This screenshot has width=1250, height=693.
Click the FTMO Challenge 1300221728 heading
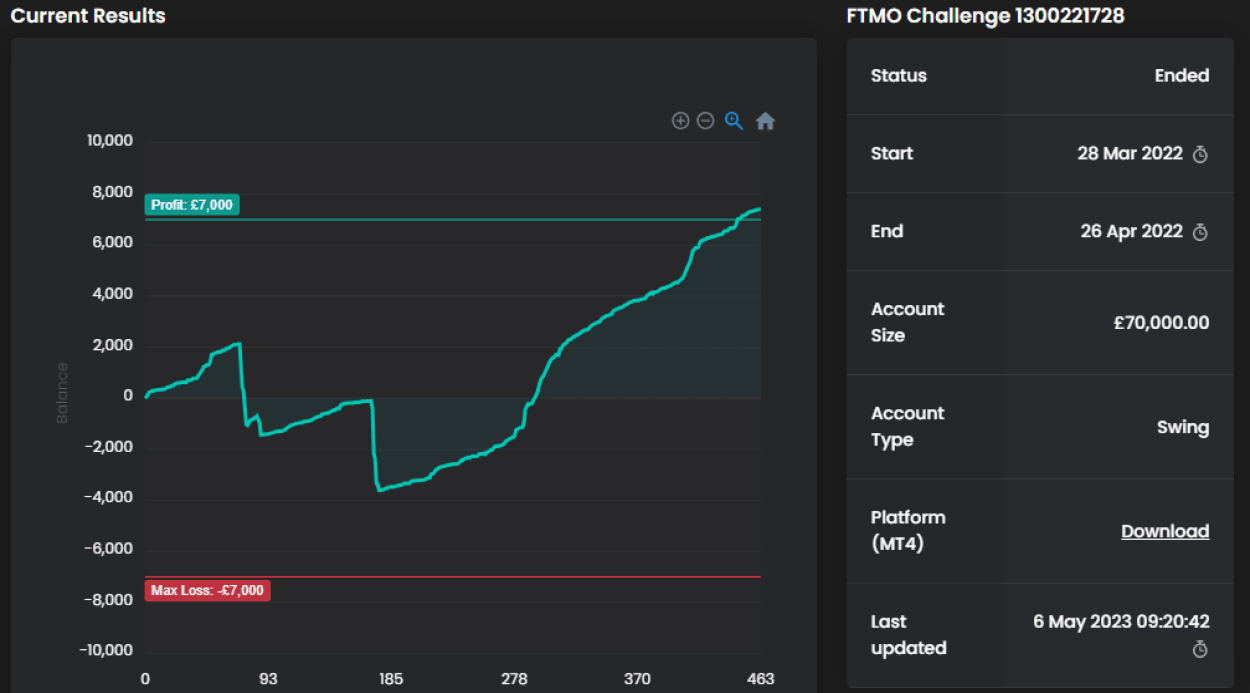tap(985, 16)
